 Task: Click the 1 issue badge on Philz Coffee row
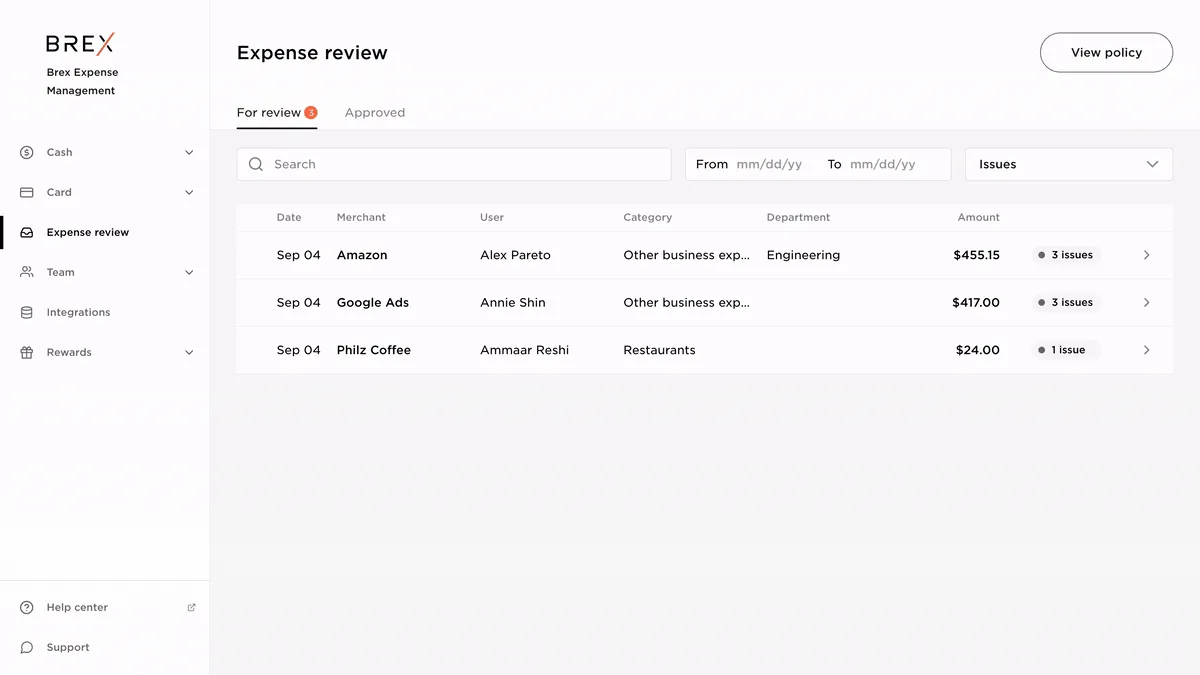pyautogui.click(x=1066, y=350)
